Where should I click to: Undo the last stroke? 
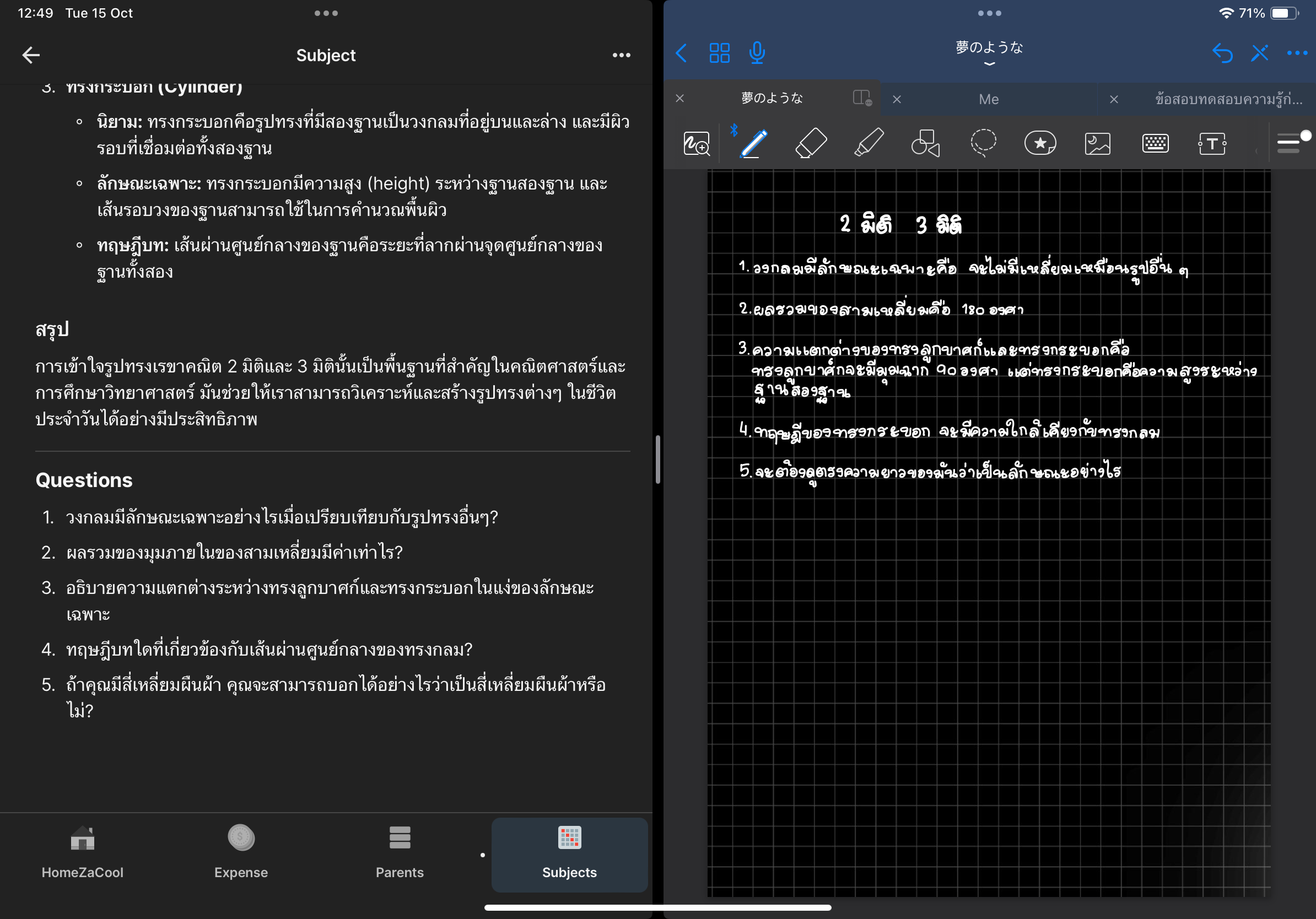pos(1221,53)
